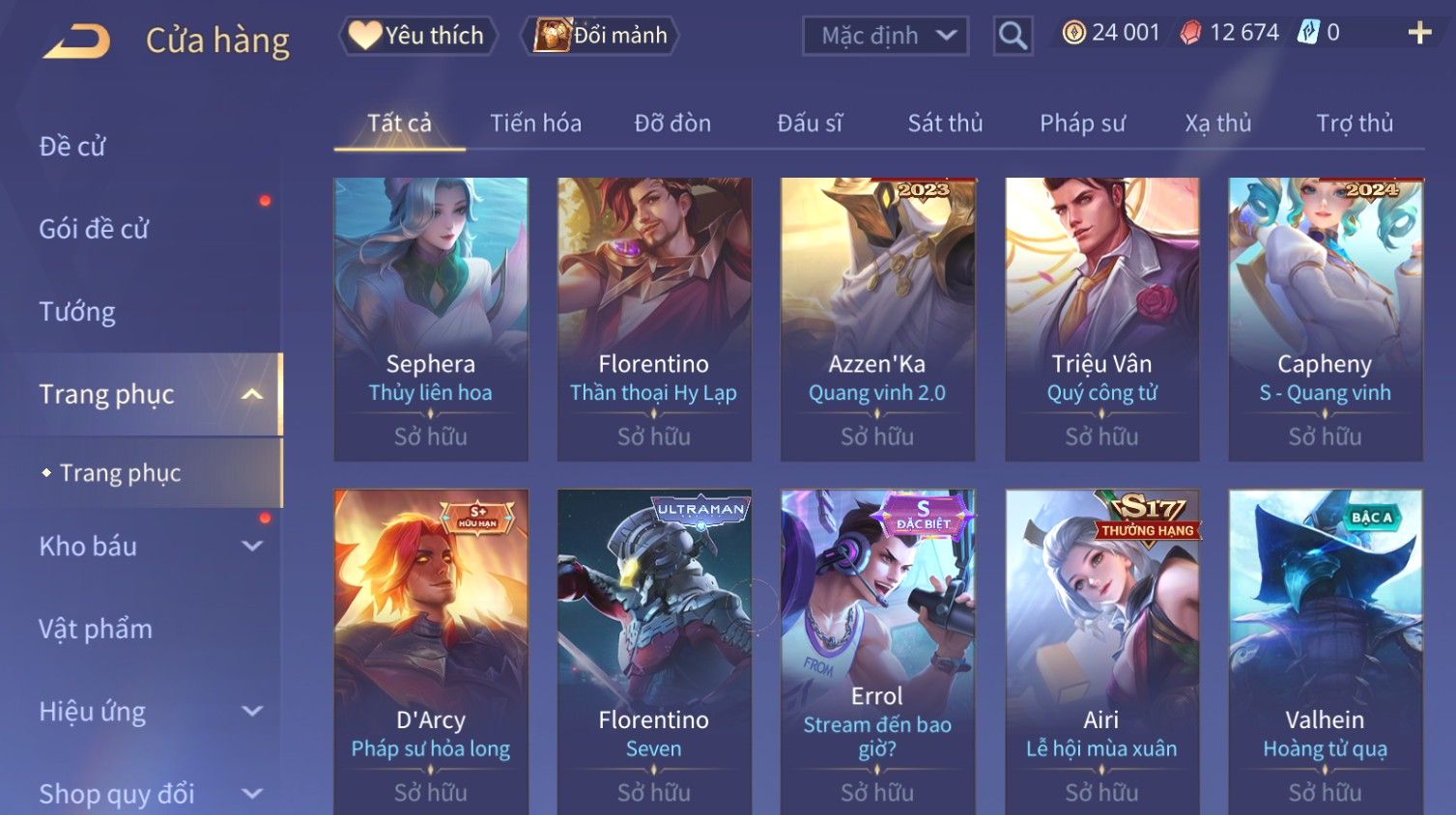Image resolution: width=1456 pixels, height=815 pixels.
Task: Open the Đổi mảnh chest button
Action: (x=600, y=36)
